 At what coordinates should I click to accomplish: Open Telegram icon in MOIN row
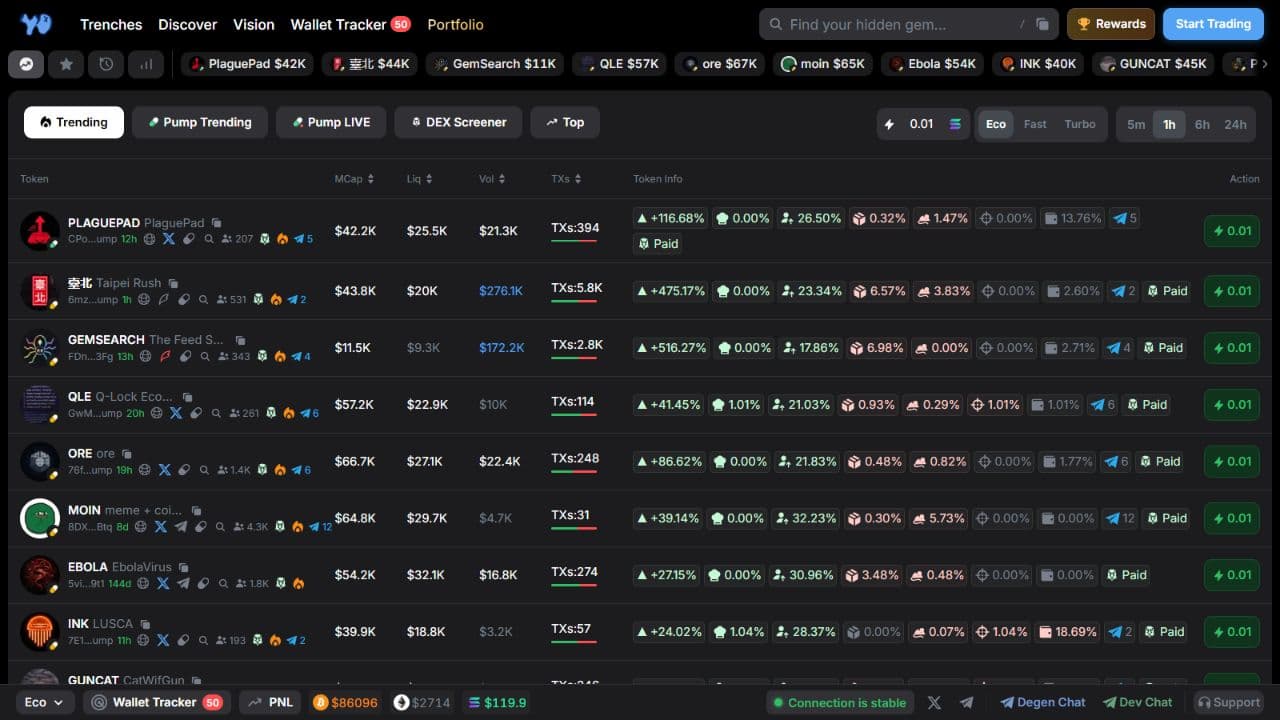[x=181, y=527]
